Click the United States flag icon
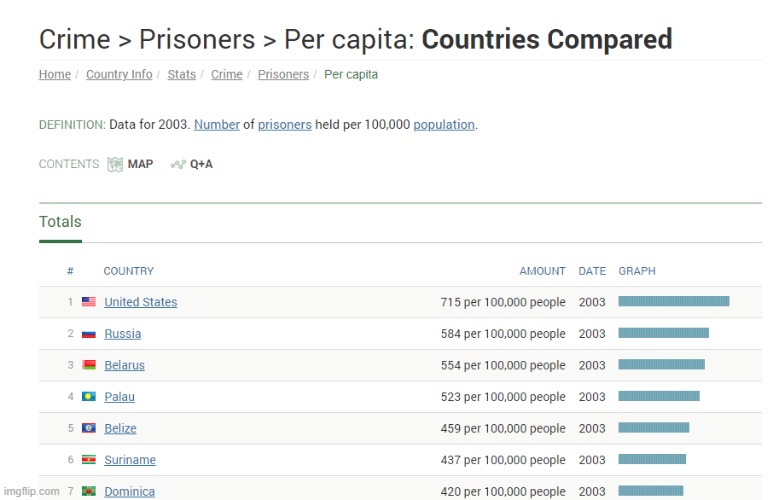 point(89,302)
